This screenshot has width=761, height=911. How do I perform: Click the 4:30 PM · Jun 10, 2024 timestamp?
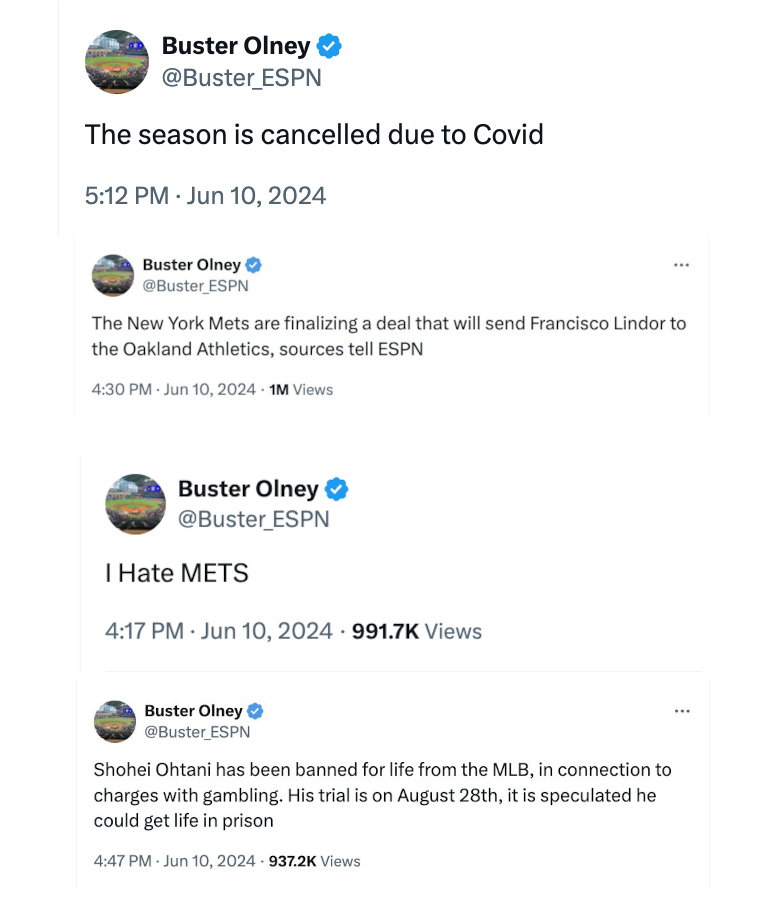pyautogui.click(x=174, y=389)
